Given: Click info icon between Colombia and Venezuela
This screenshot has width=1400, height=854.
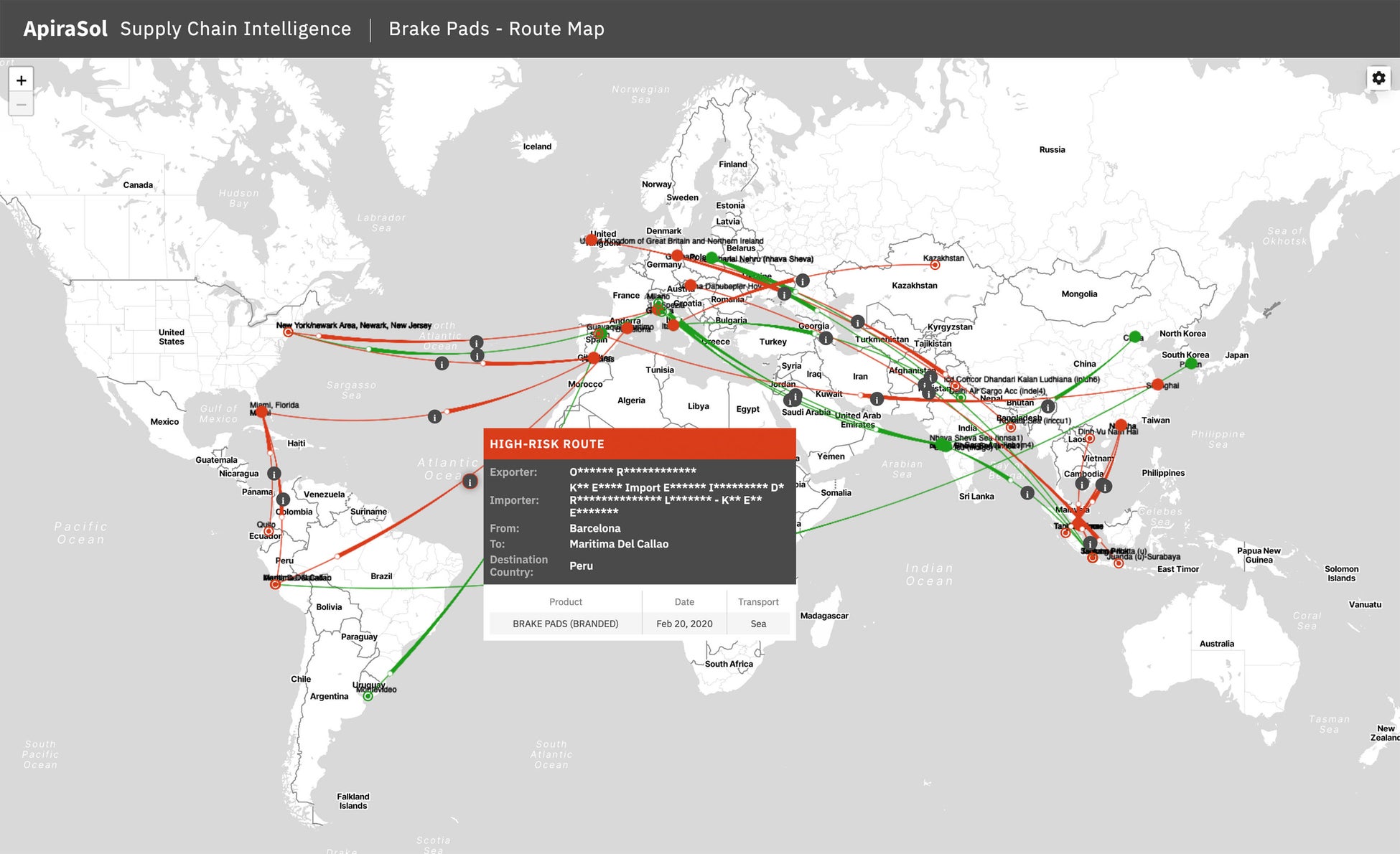Looking at the screenshot, I should pos(283,499).
